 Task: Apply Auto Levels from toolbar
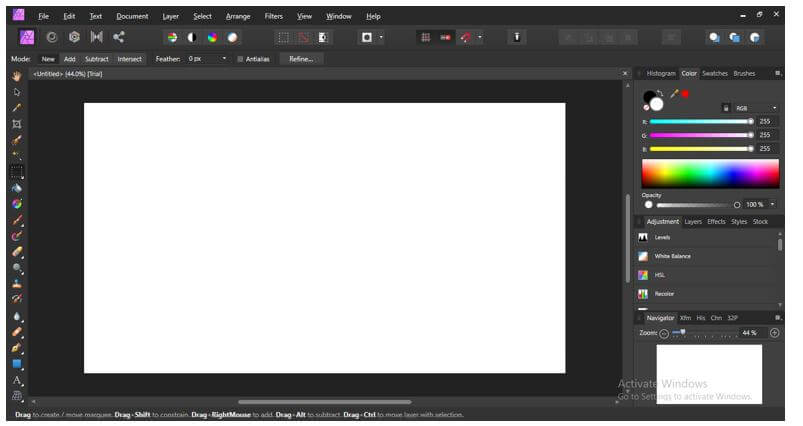pos(172,37)
